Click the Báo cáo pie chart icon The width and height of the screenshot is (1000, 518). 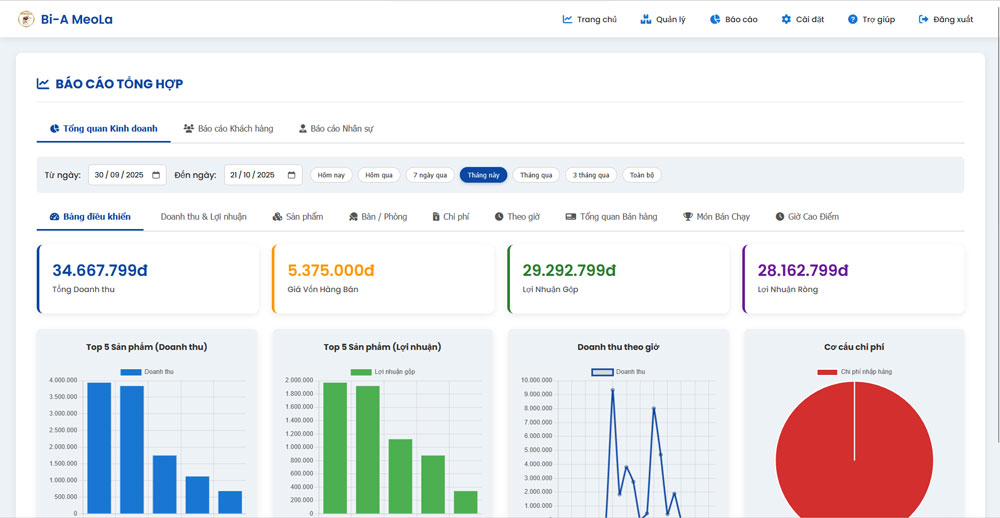715,19
